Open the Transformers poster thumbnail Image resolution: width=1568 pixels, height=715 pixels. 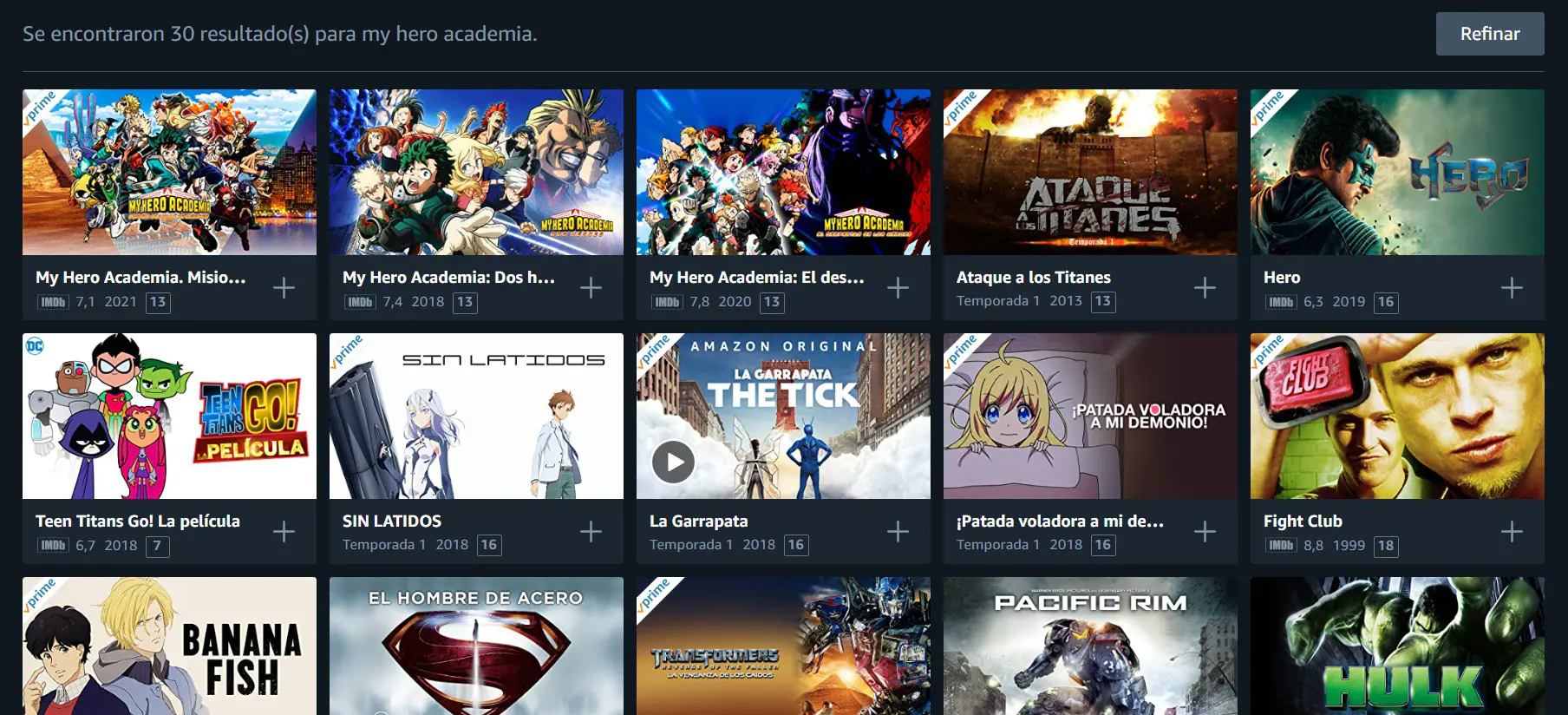click(x=783, y=646)
